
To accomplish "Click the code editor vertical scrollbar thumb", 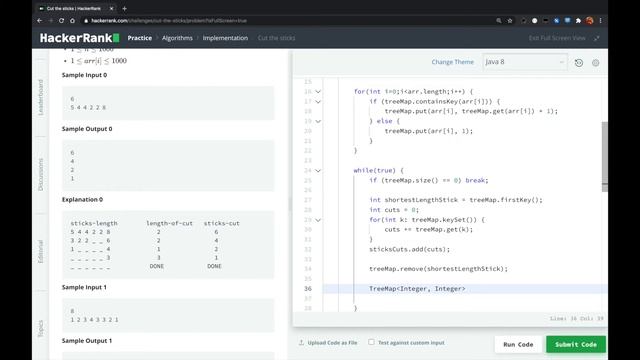I will [604, 157].
